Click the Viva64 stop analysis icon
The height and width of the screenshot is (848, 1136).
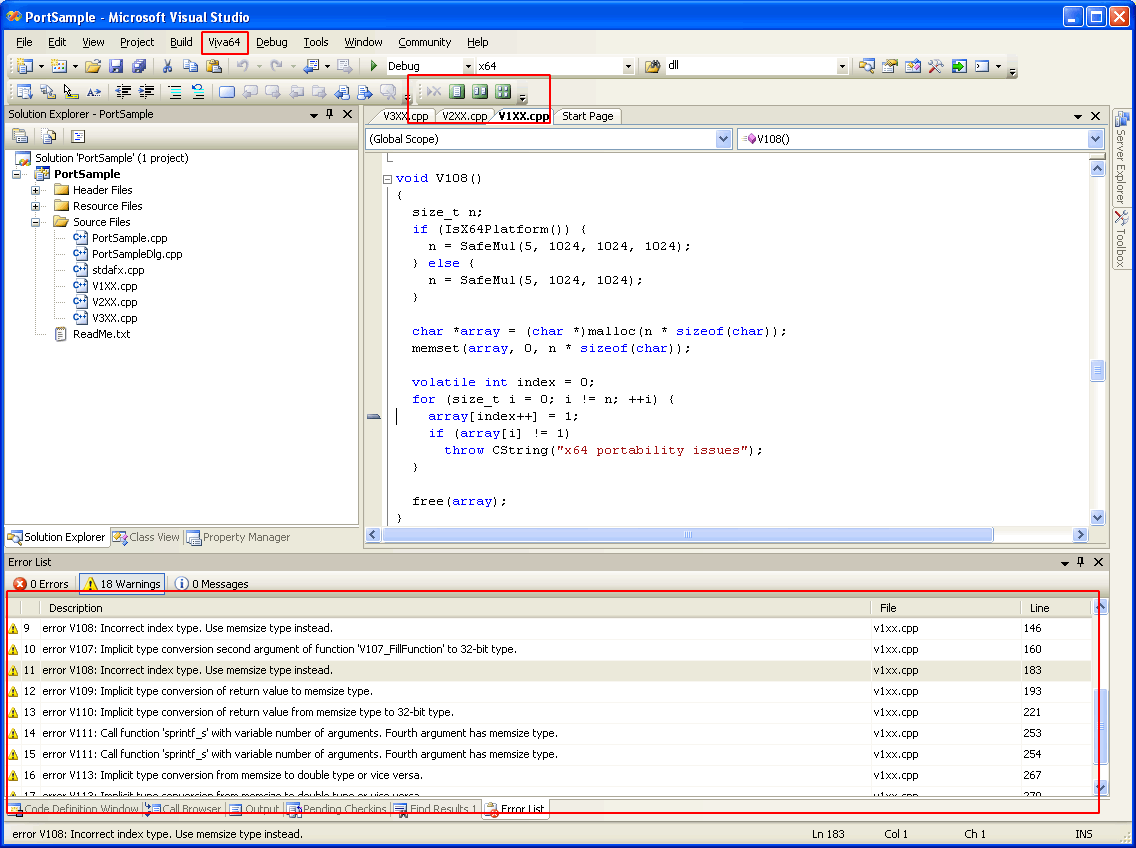434,91
